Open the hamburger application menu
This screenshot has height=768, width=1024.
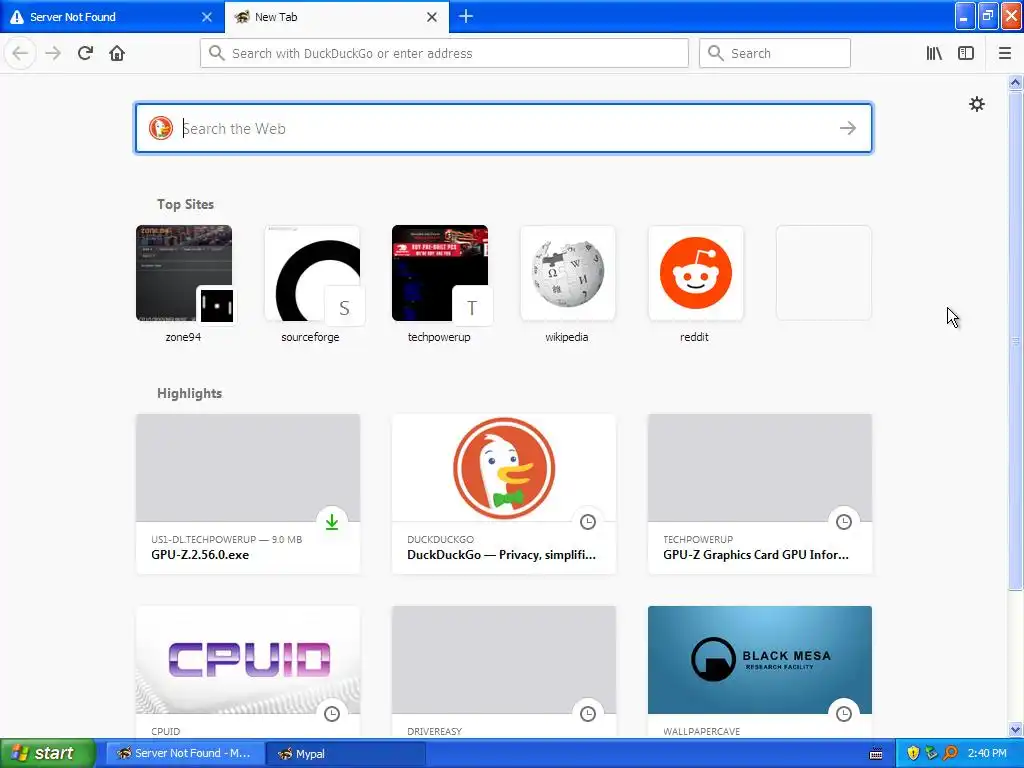(1004, 53)
